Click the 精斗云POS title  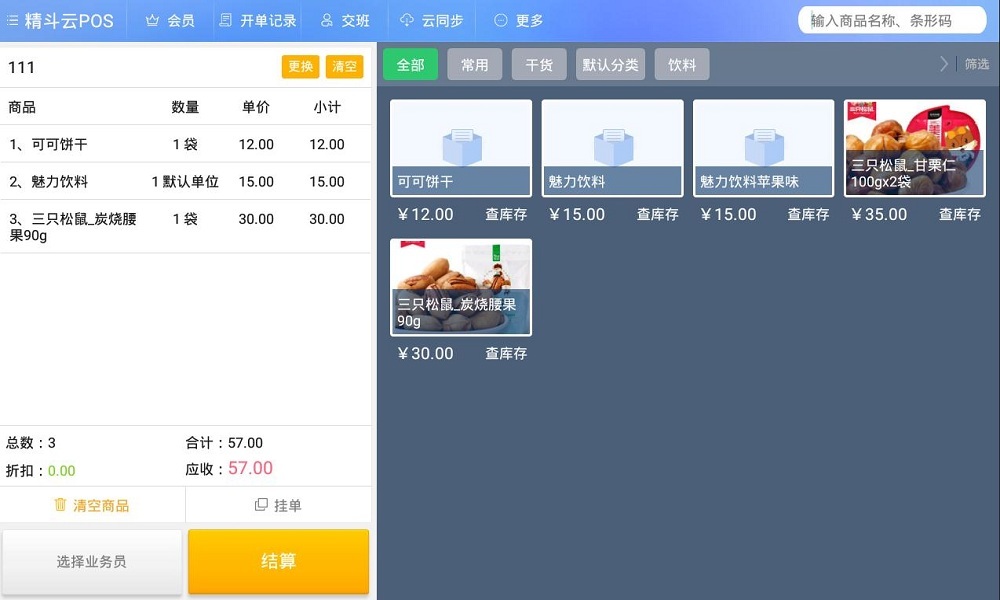(x=69, y=20)
